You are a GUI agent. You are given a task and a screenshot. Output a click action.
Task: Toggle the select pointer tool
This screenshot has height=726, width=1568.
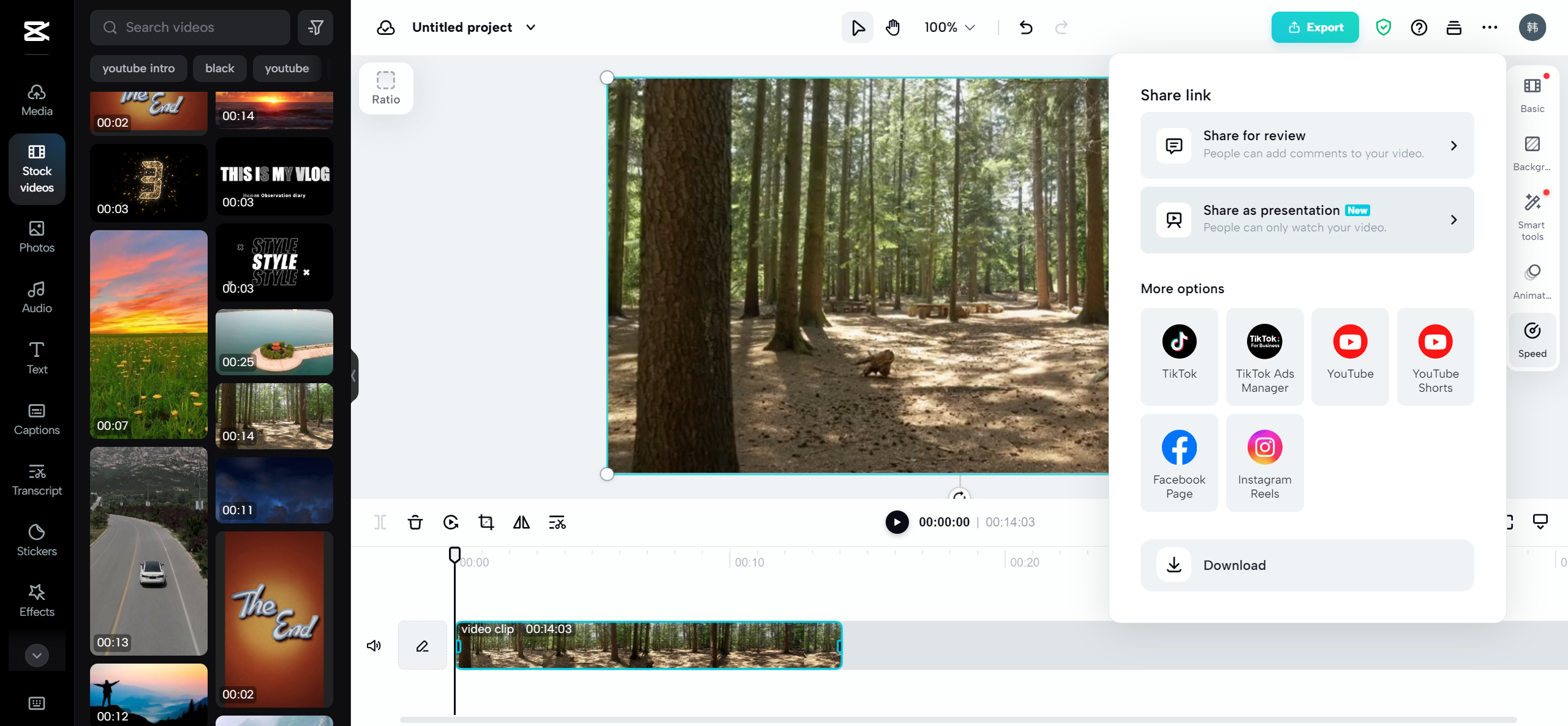858,28
